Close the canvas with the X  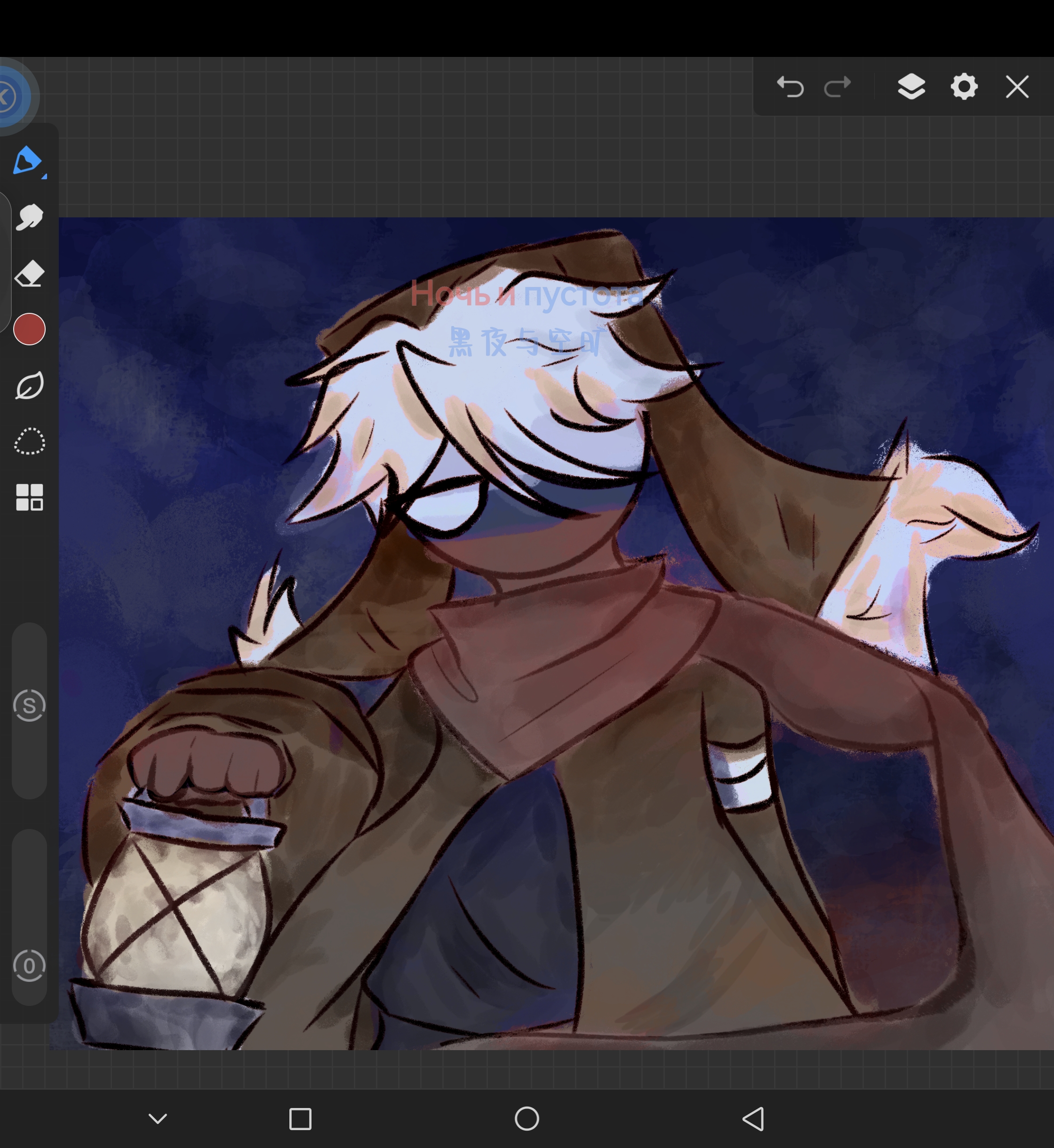pyautogui.click(x=1017, y=87)
